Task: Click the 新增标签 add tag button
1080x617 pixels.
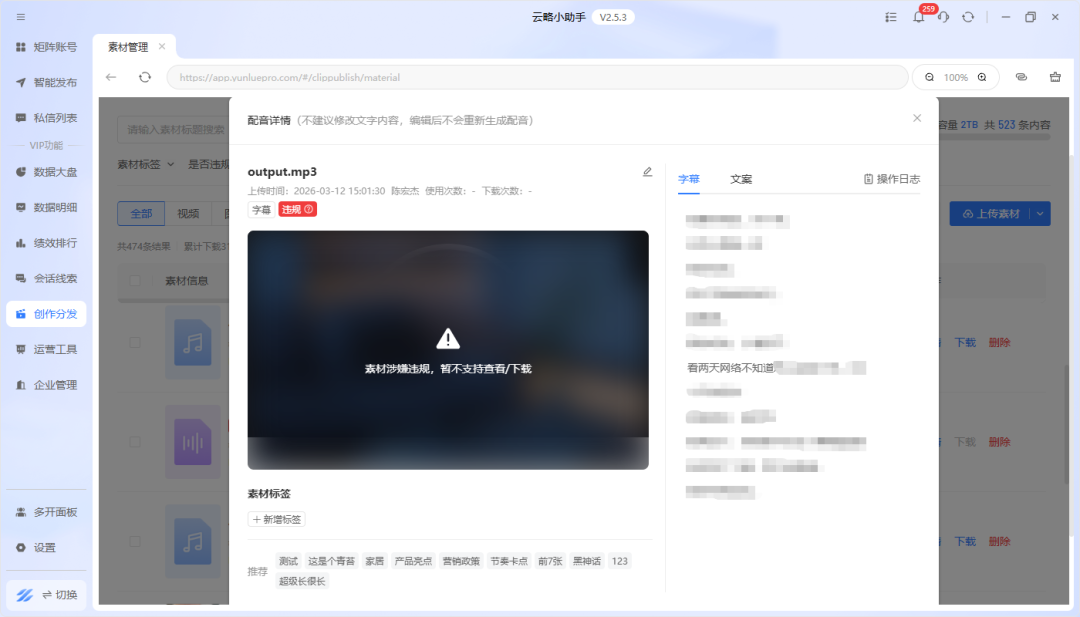Action: click(x=276, y=519)
